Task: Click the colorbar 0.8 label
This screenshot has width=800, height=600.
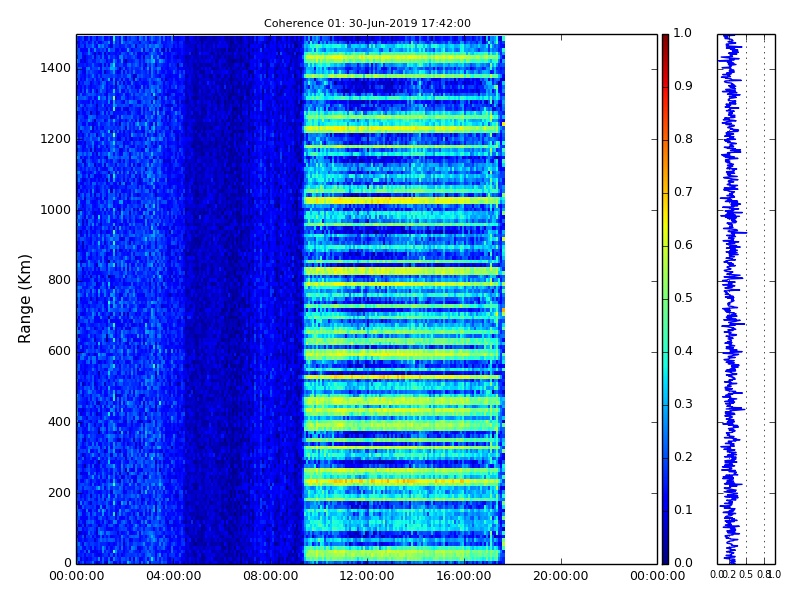Action: [683, 139]
